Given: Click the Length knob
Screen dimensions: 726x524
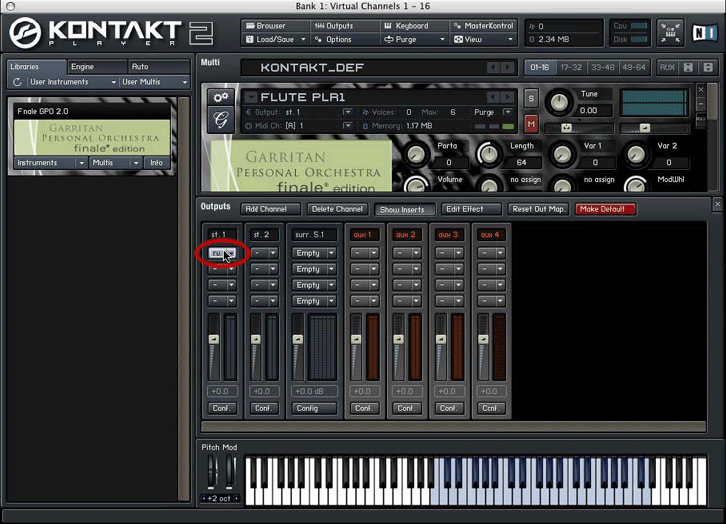Looking at the screenshot, I should (x=489, y=155).
